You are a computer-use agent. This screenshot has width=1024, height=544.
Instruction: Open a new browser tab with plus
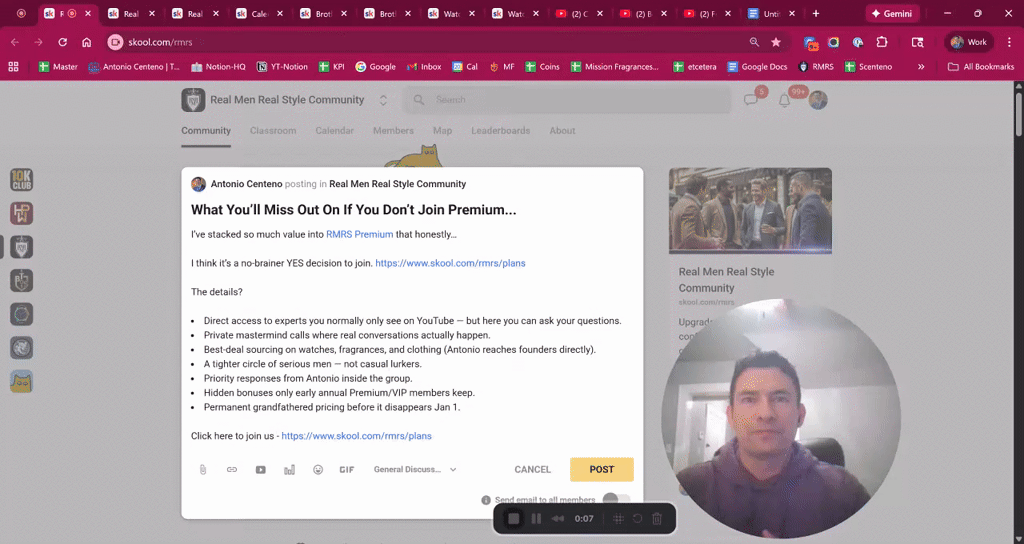[816, 14]
